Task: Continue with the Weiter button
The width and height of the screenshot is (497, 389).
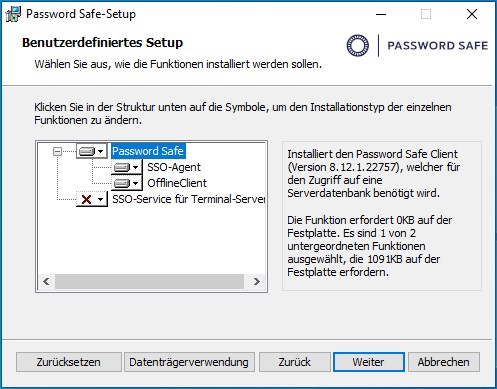Action: 369,362
